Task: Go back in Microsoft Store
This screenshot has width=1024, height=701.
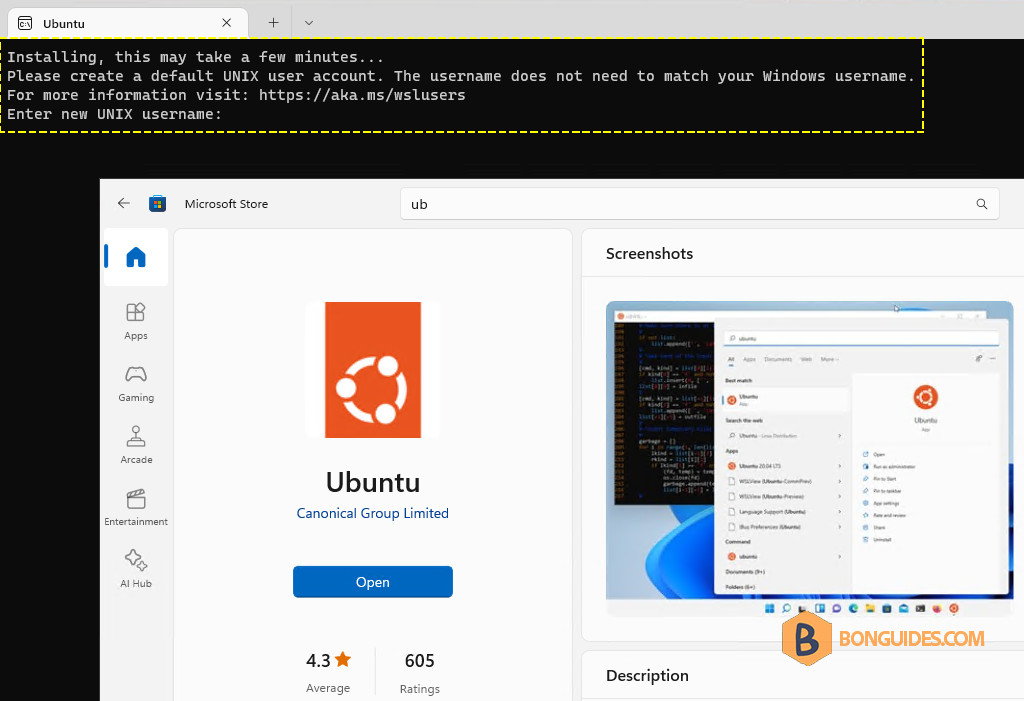Action: coord(123,203)
